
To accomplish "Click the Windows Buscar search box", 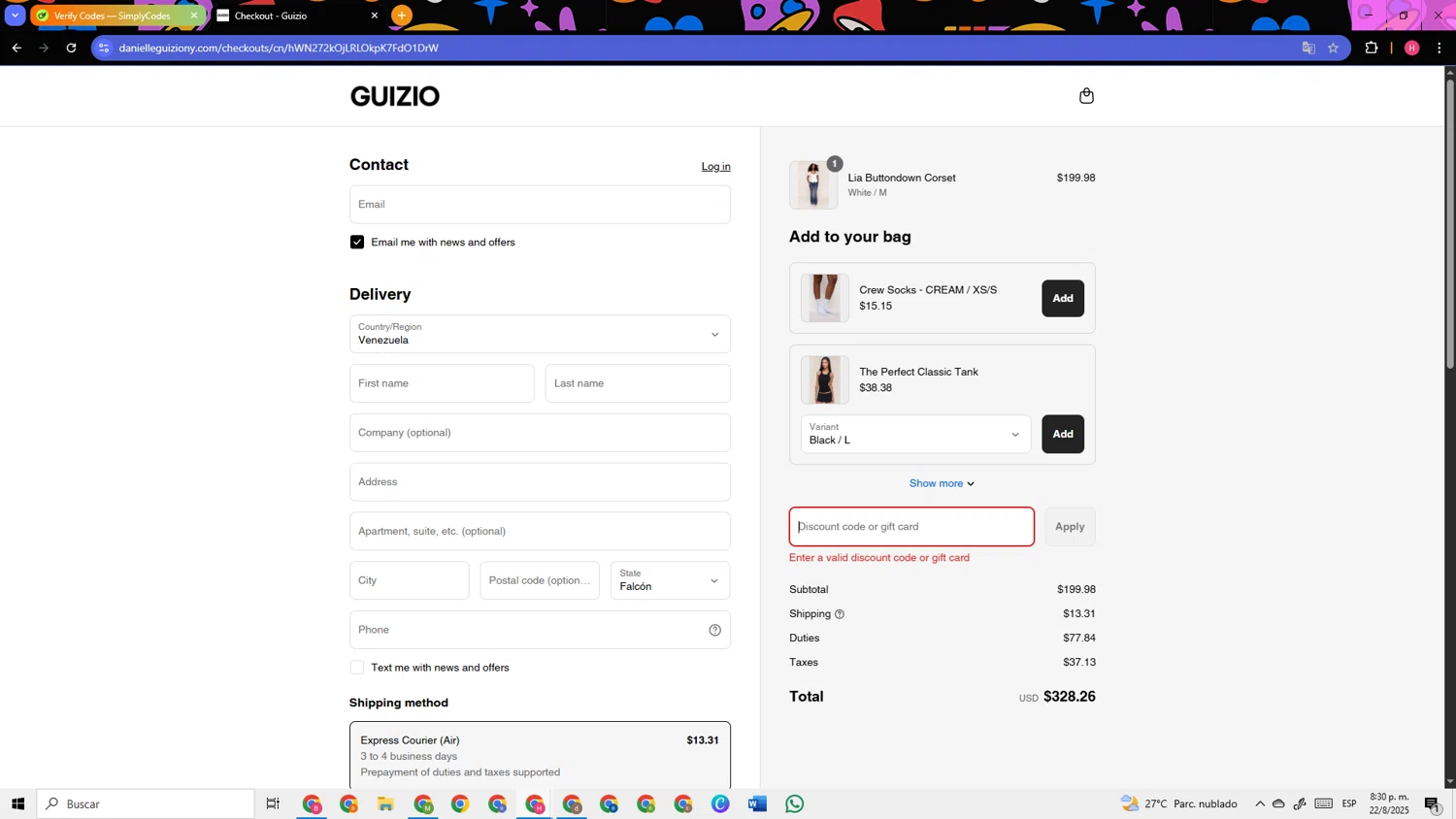I will [146, 803].
